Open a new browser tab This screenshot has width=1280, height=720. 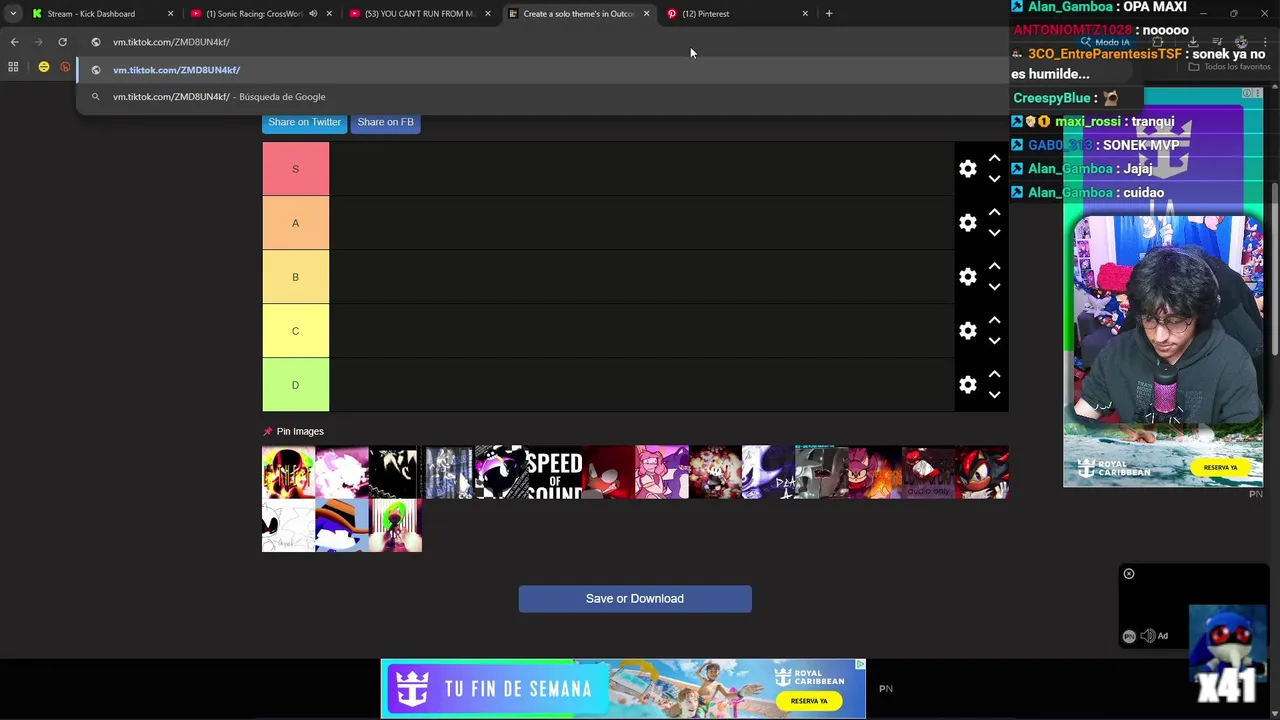pos(829,14)
